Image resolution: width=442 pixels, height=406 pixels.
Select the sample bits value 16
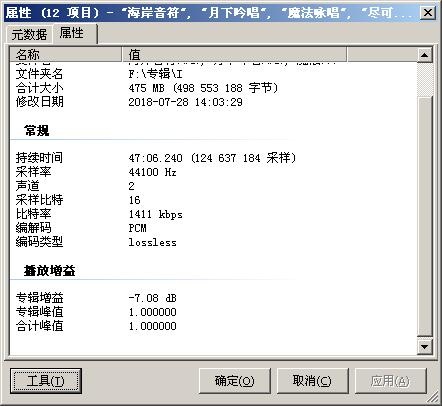pos(135,200)
